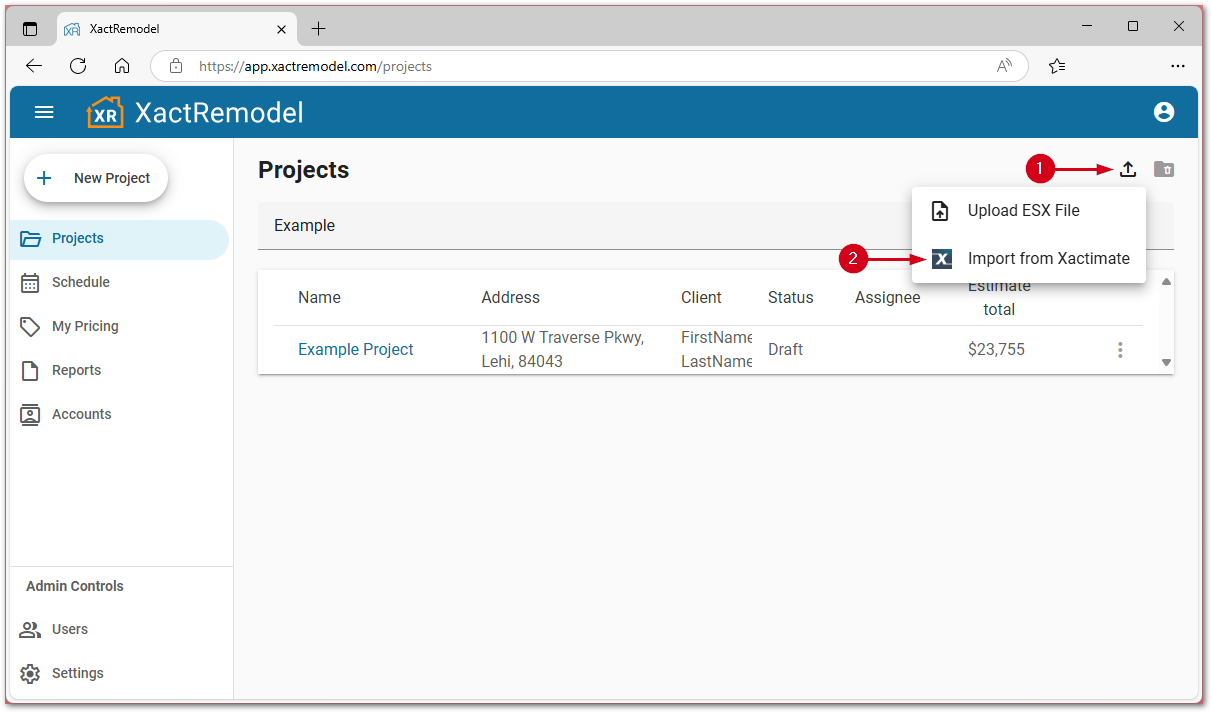The width and height of the screenshot is (1212, 713).
Task: Select Upload ESX File menu entry
Action: coord(1028,211)
